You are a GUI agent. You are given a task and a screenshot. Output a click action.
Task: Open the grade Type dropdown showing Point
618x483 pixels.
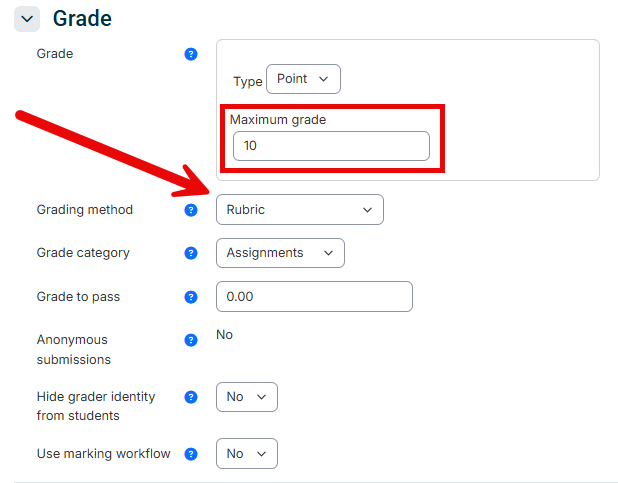303,79
